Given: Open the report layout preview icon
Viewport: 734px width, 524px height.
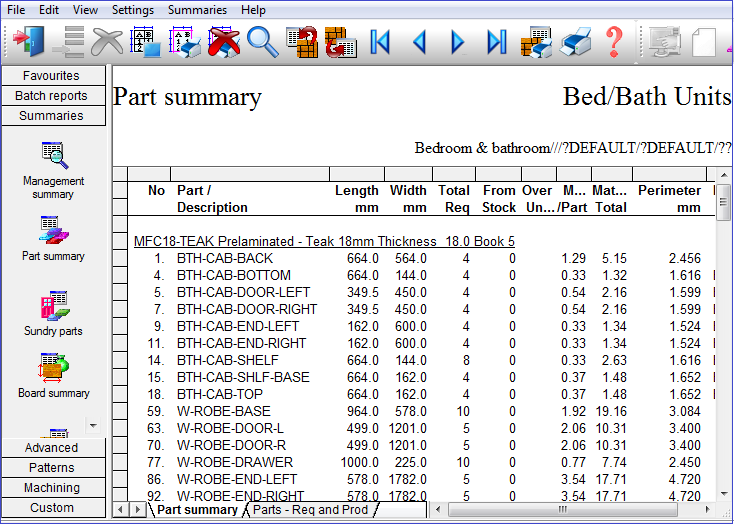Looking at the screenshot, I should tap(146, 41).
